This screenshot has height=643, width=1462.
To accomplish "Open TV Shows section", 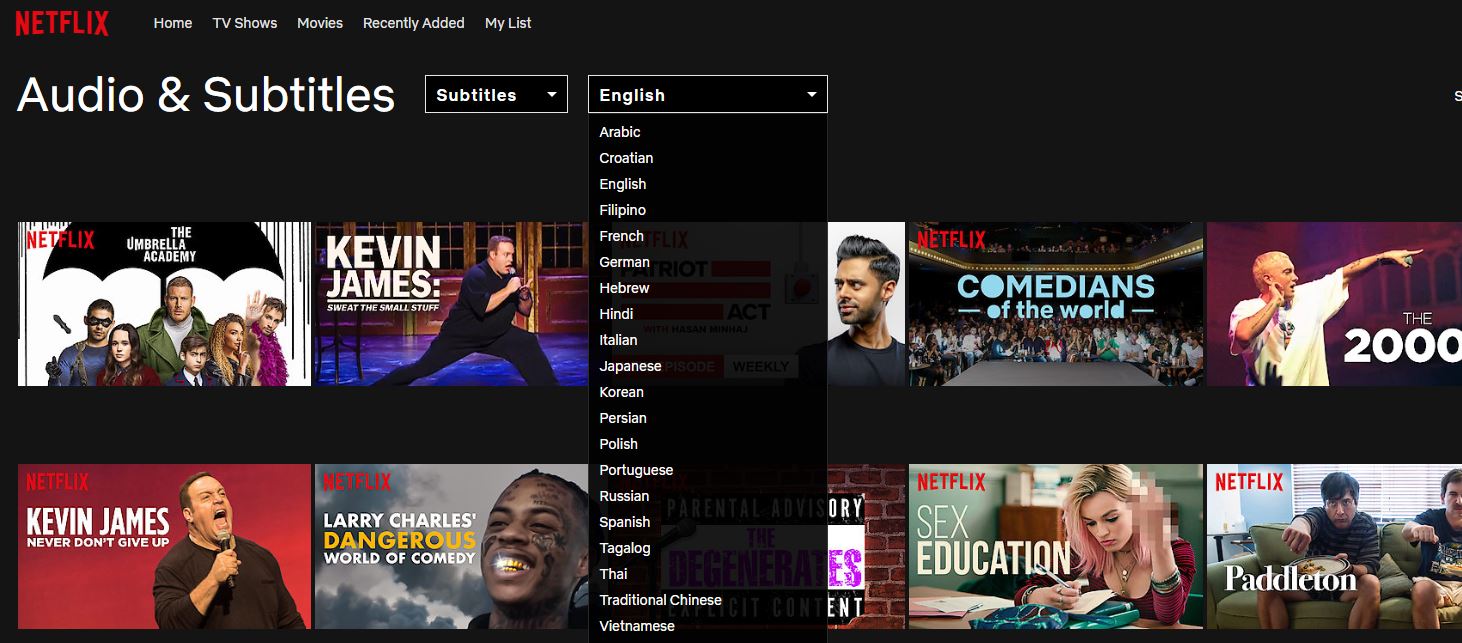I will pyautogui.click(x=245, y=23).
